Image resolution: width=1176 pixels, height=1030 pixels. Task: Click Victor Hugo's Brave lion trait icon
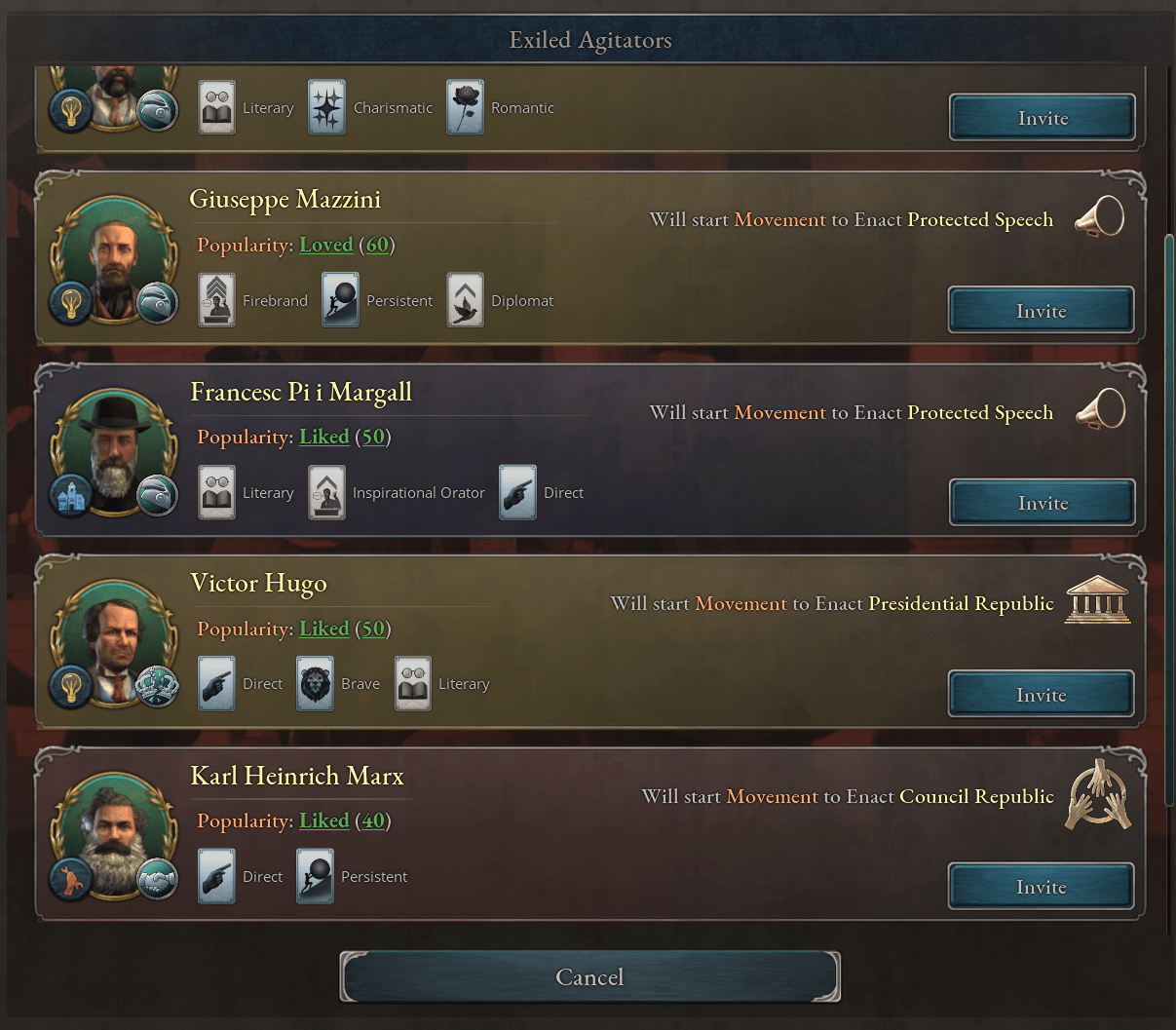click(x=315, y=683)
